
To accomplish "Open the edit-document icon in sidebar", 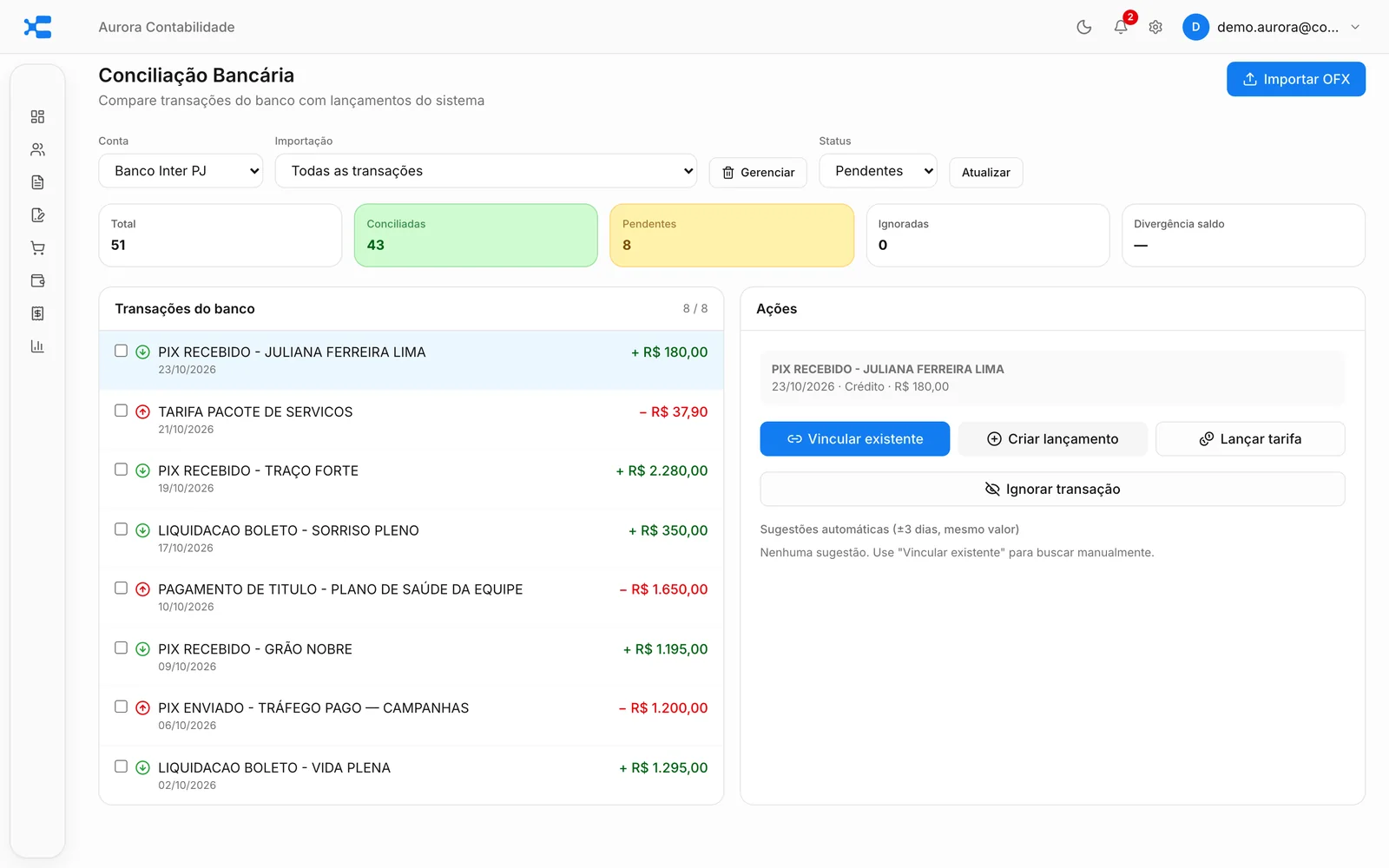I will pos(37,215).
